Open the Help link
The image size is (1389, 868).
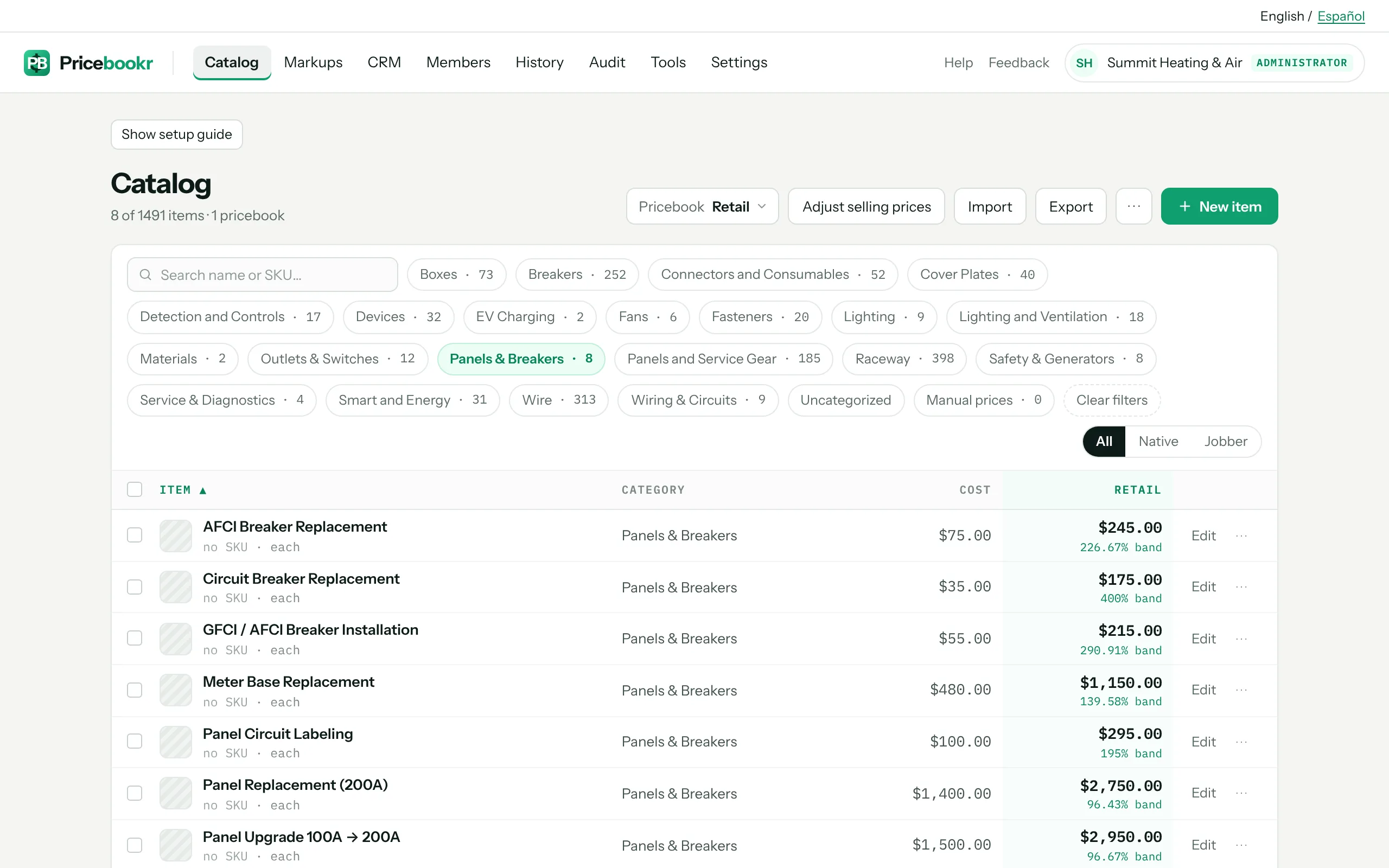tap(958, 62)
